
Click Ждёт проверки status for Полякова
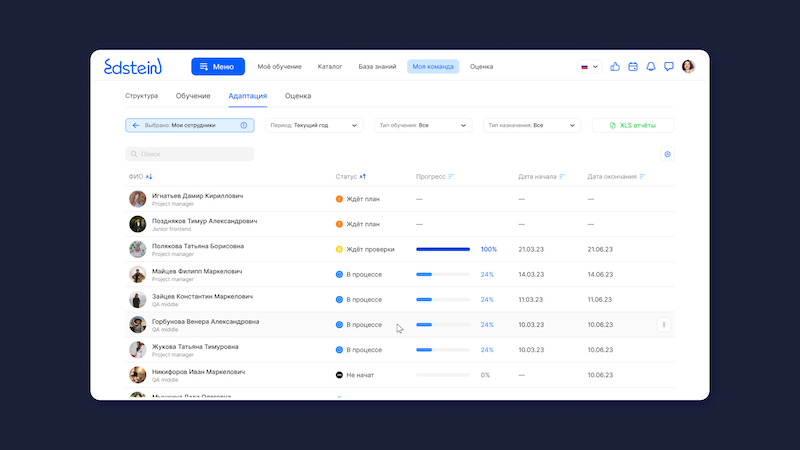coord(365,249)
